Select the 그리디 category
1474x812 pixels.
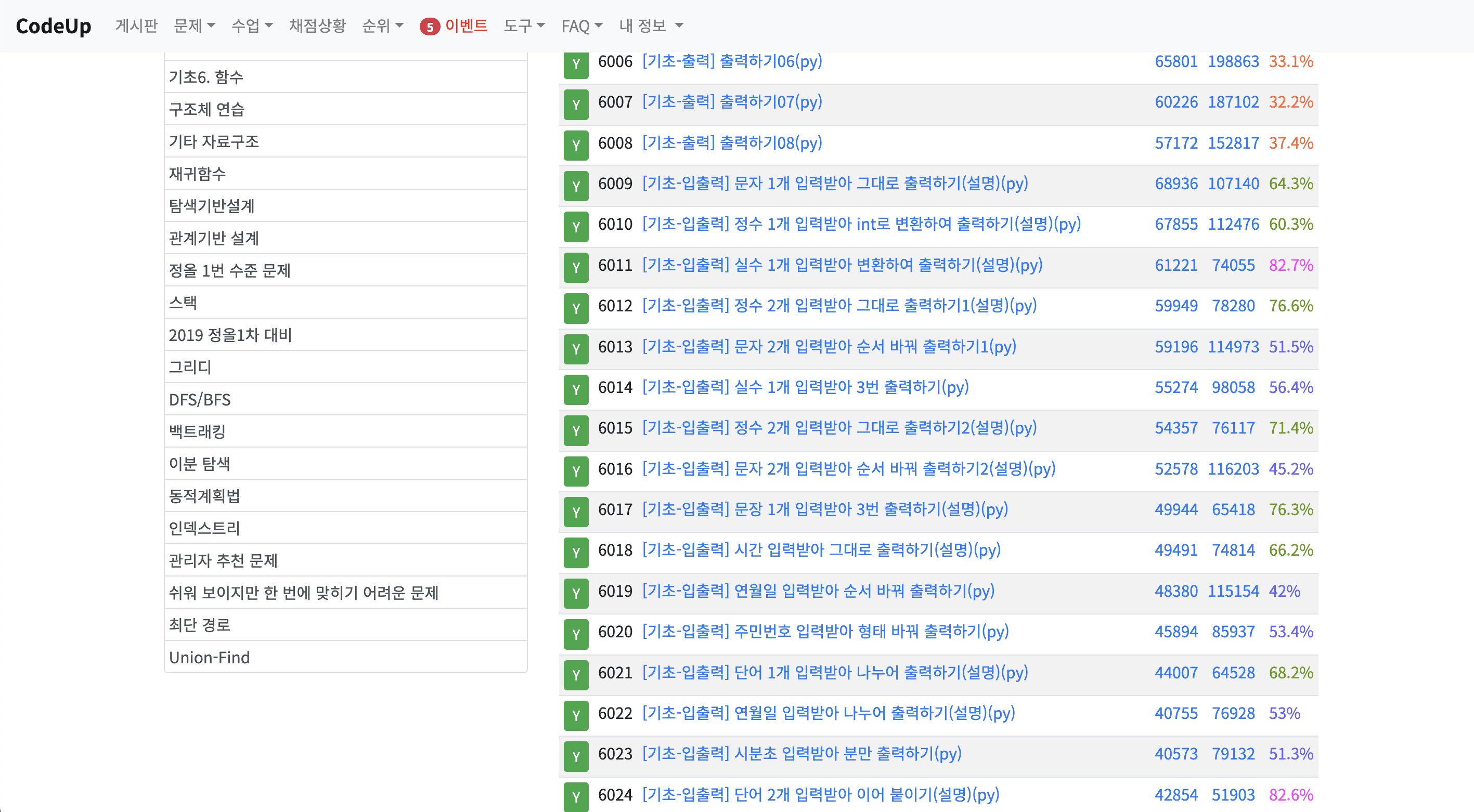click(345, 366)
